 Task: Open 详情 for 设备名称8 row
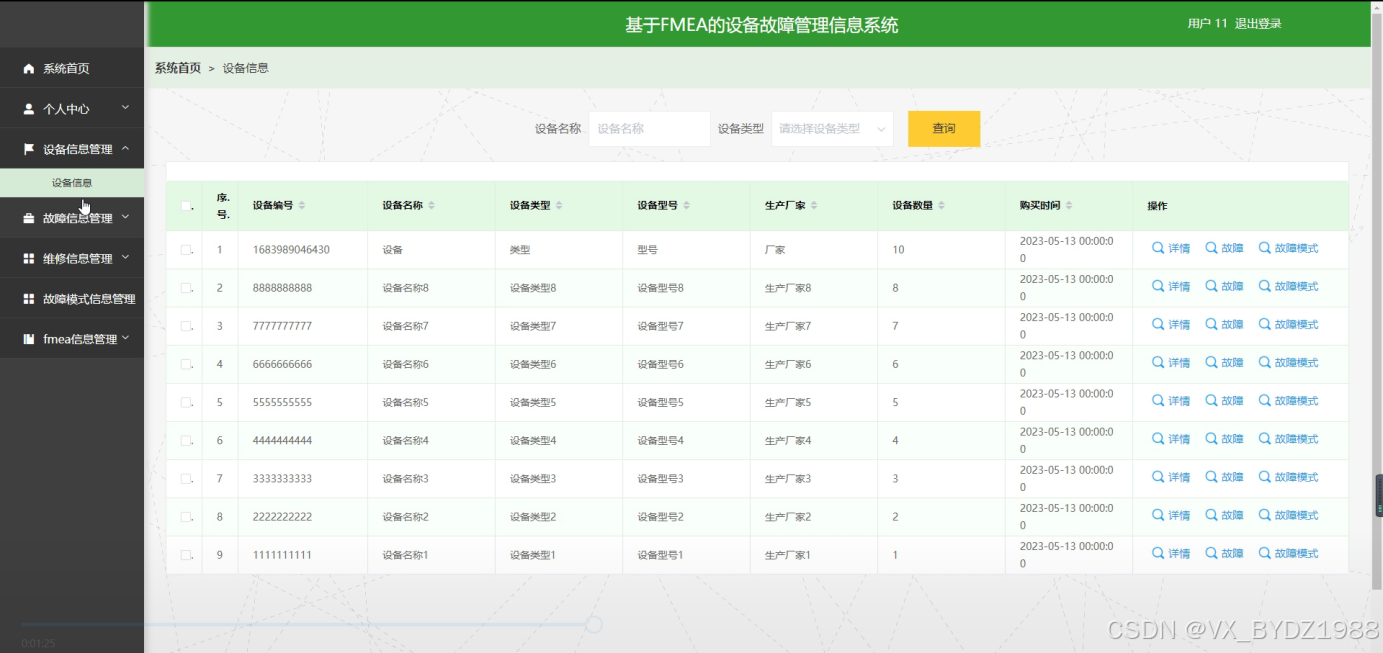(x=1171, y=286)
